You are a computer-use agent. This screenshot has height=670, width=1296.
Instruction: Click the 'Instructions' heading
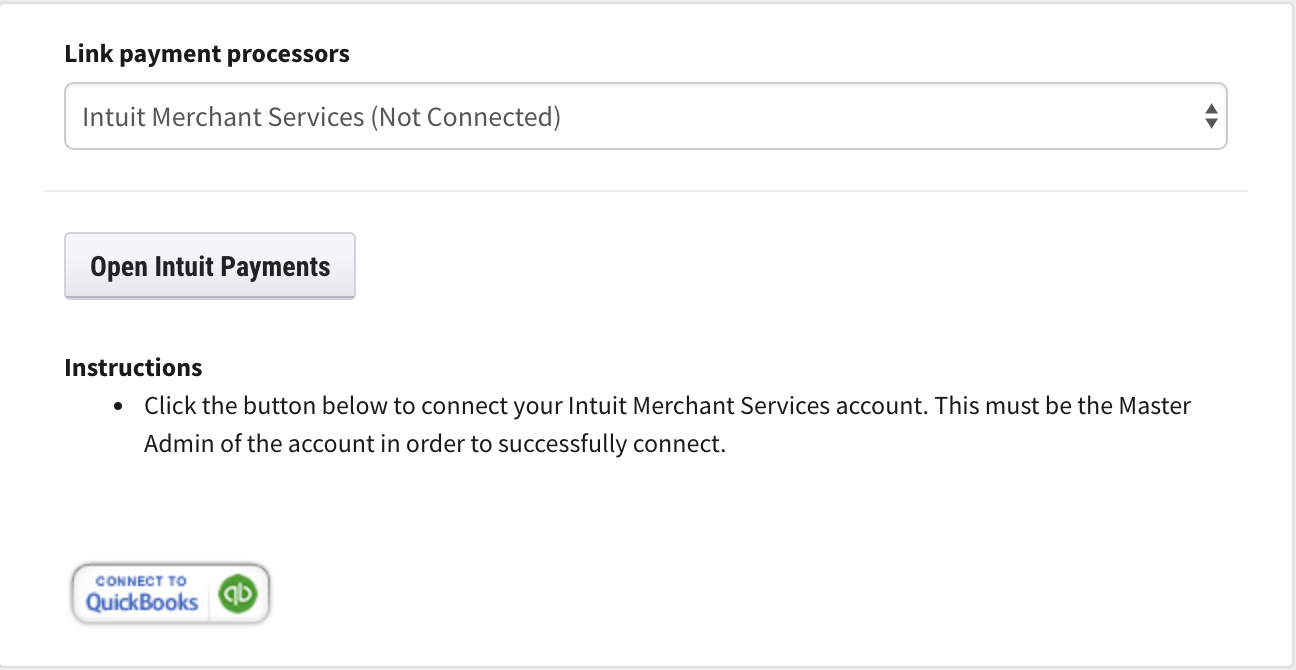click(133, 368)
